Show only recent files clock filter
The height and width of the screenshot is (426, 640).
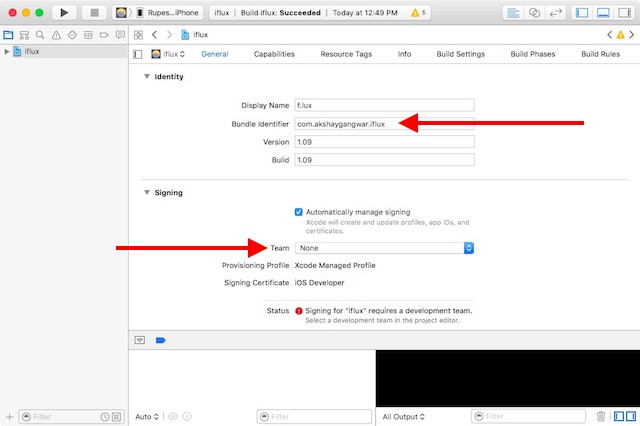coord(105,417)
